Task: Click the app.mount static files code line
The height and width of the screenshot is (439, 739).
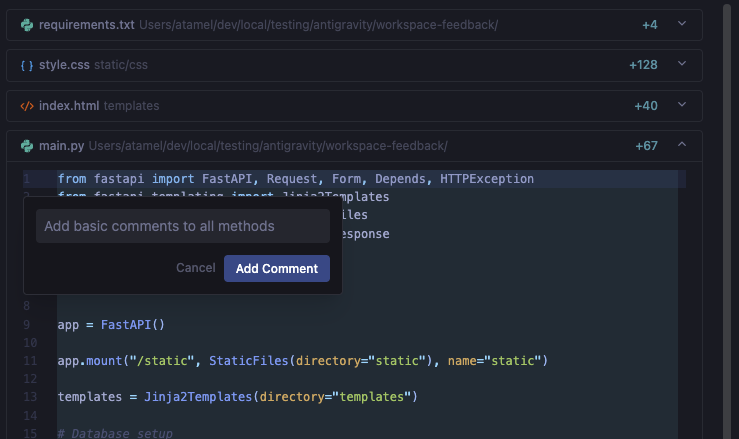Action: point(303,361)
